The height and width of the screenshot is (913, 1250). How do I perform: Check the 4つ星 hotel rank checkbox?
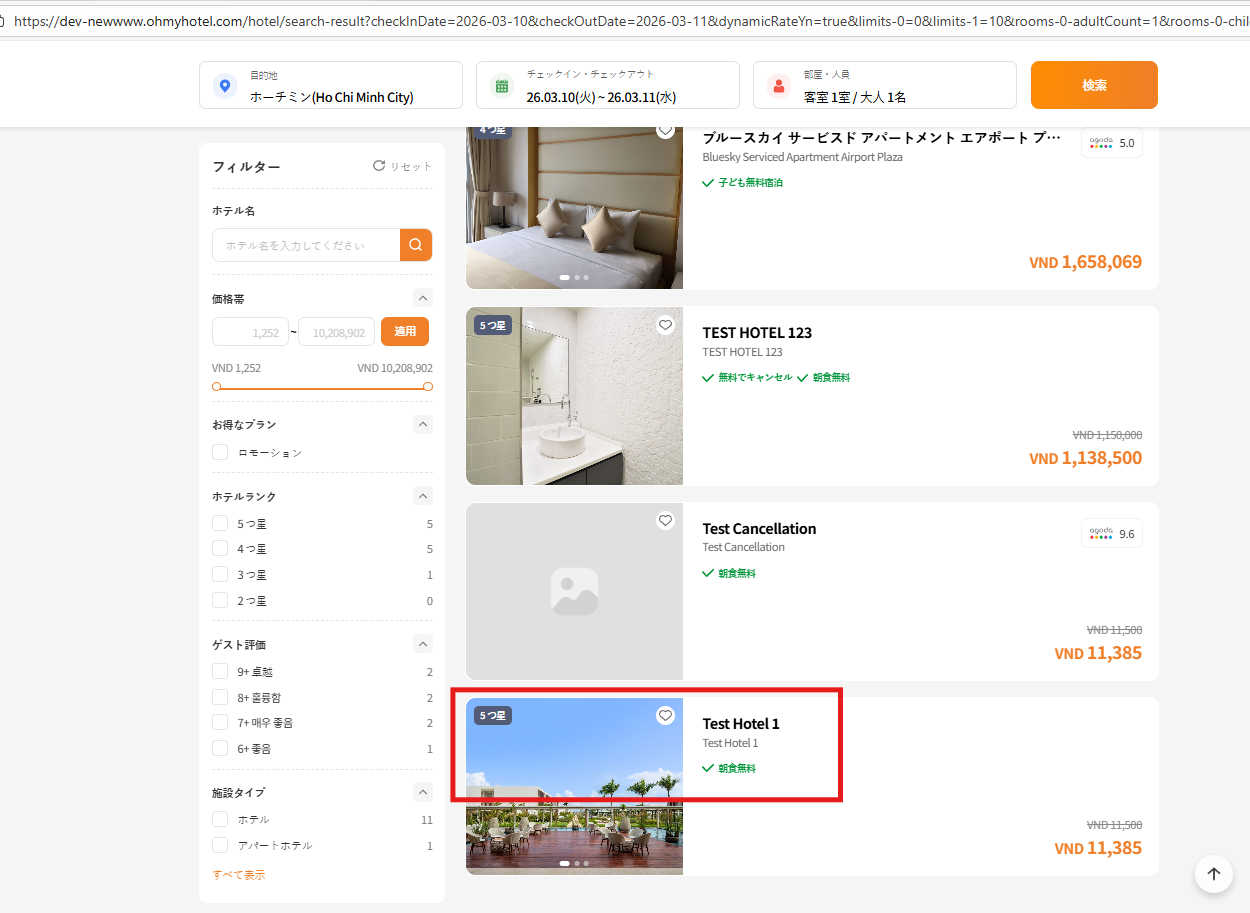point(220,548)
